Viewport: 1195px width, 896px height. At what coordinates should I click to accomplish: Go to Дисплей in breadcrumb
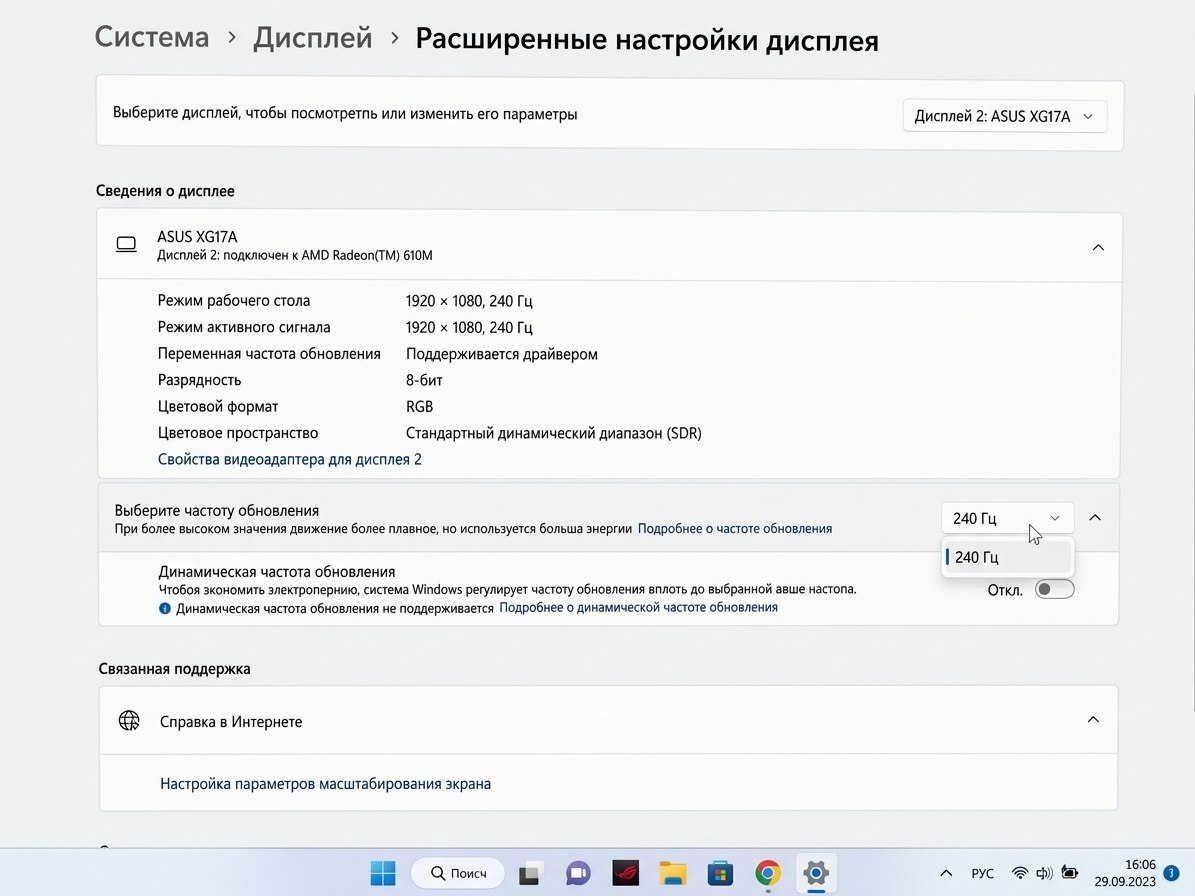pos(312,37)
